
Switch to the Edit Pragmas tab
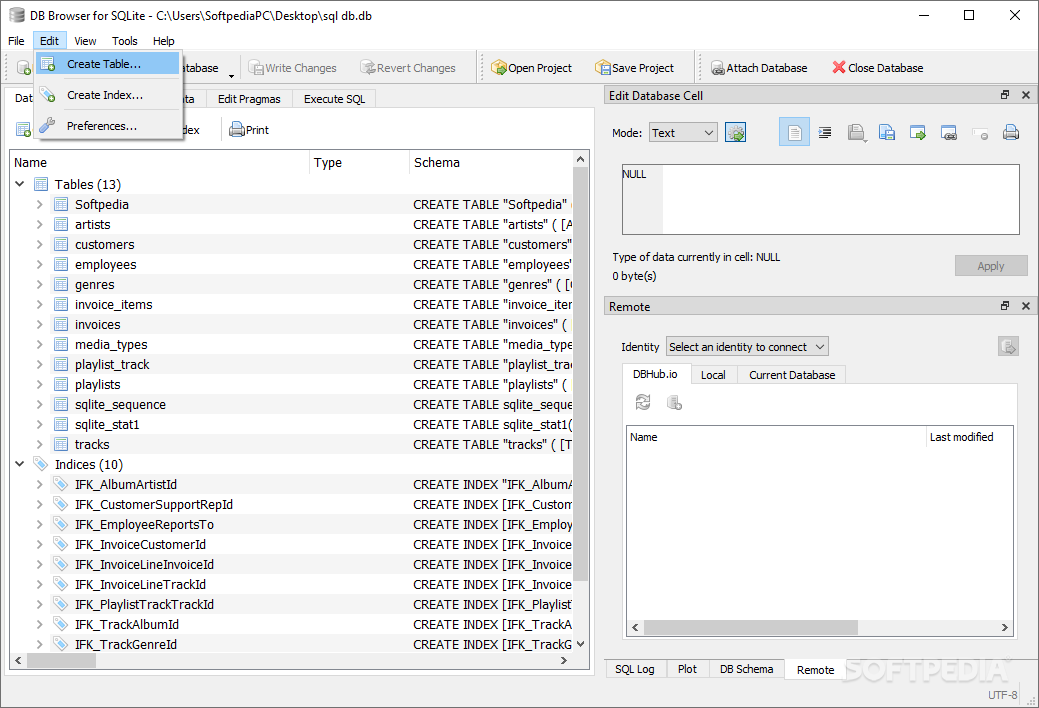pos(249,99)
